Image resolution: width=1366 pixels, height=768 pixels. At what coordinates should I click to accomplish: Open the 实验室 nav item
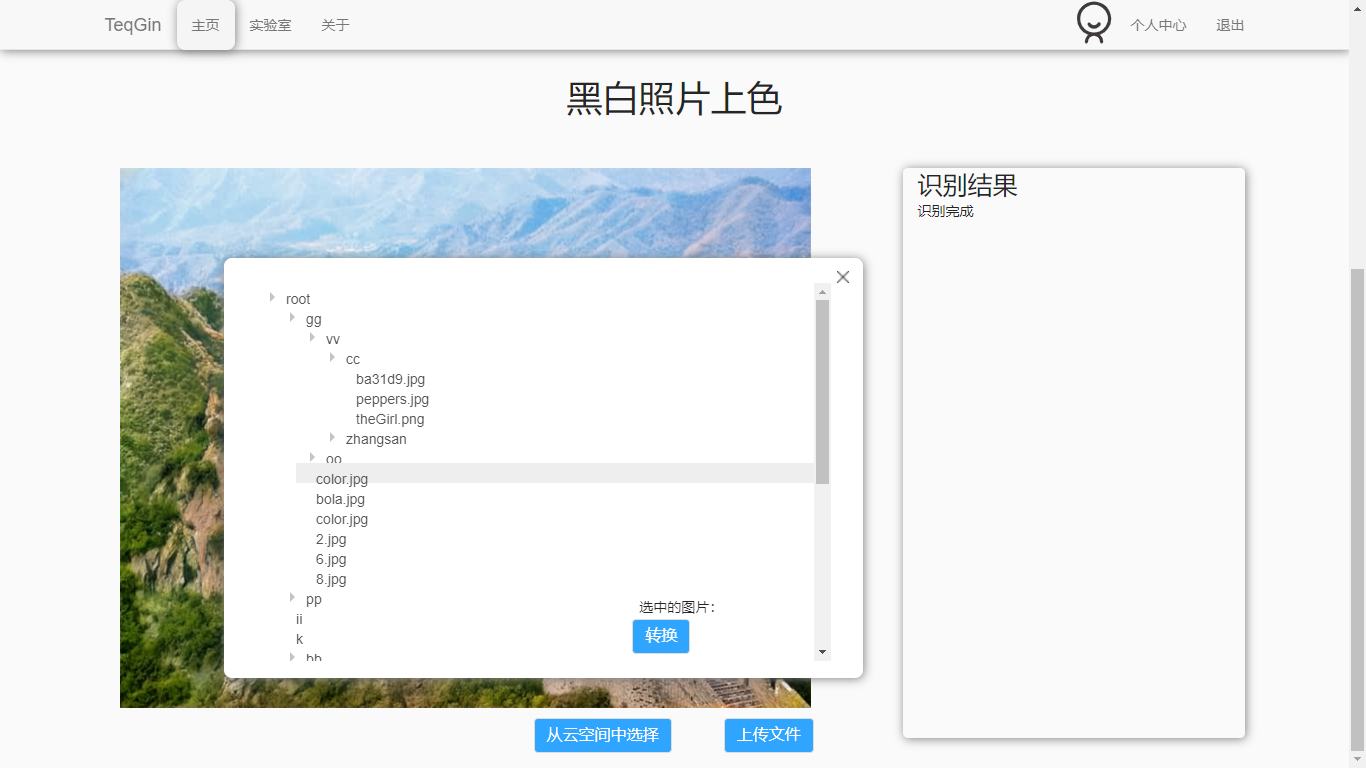pyautogui.click(x=270, y=25)
